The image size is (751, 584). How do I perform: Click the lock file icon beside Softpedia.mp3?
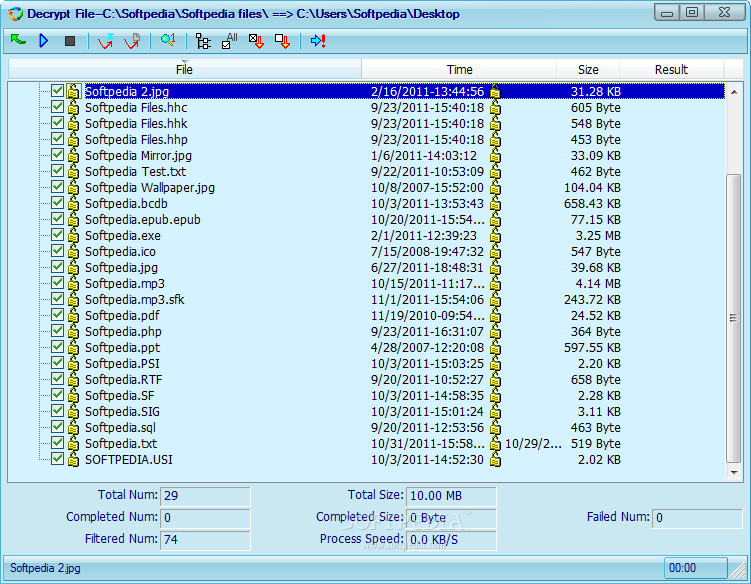73,283
